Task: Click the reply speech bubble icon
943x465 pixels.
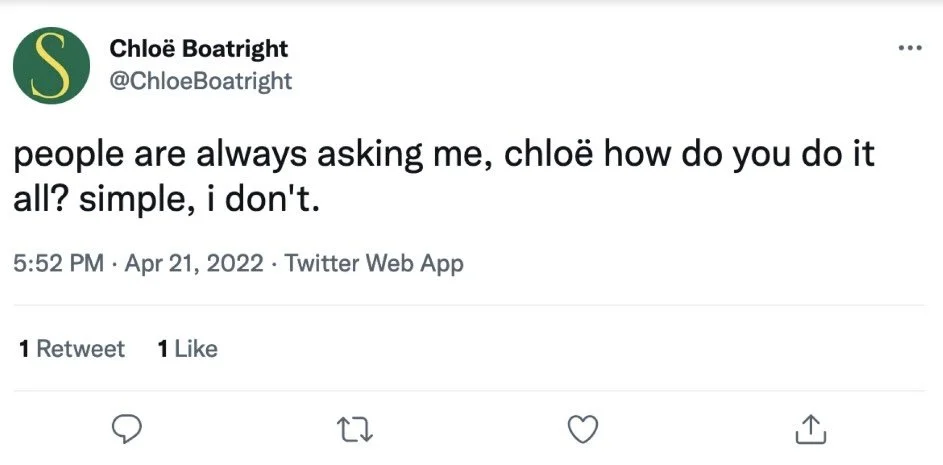Action: 125,429
